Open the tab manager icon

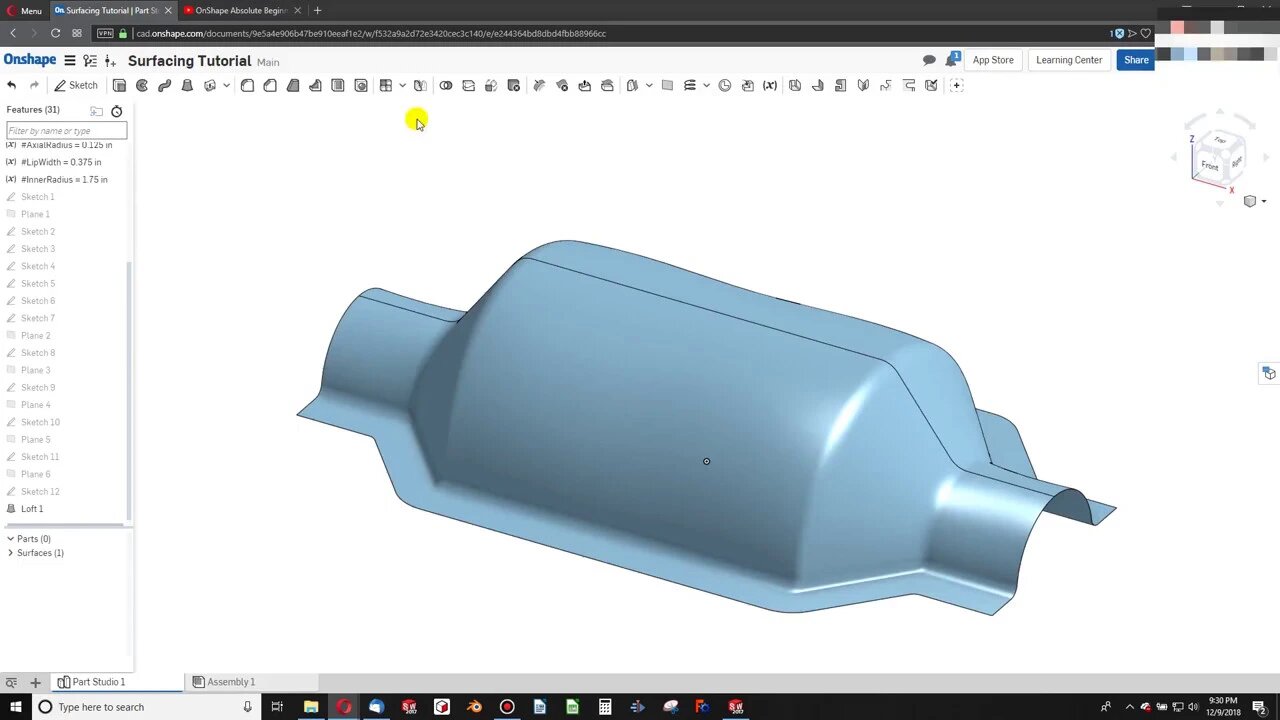click(11, 682)
